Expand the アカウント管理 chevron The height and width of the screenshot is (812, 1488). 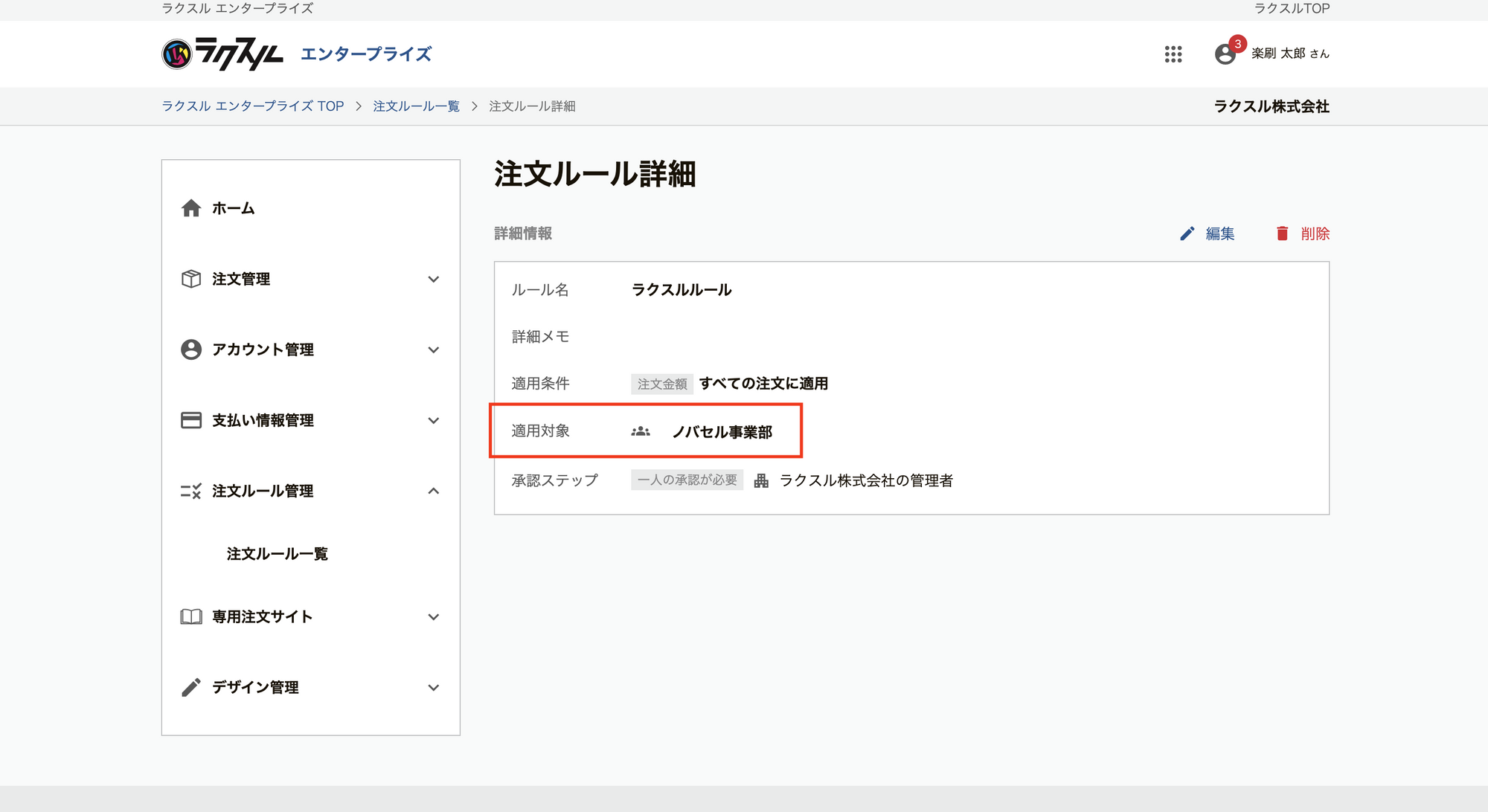tap(434, 349)
